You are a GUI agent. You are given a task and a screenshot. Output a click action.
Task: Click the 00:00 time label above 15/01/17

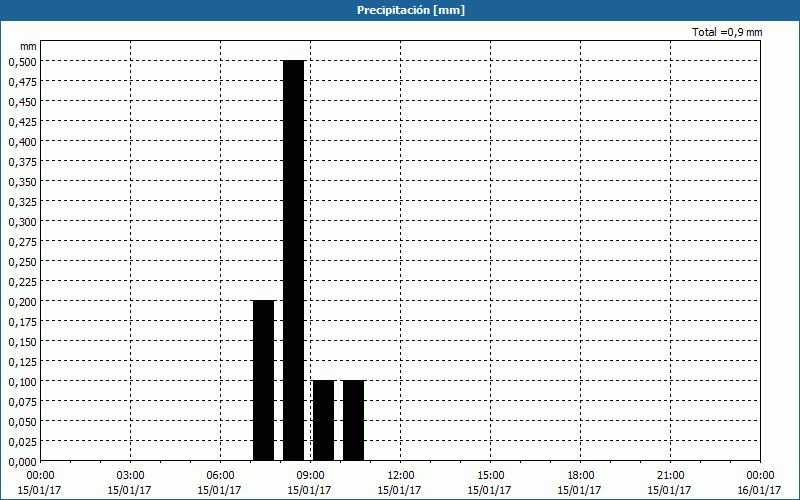(40, 476)
